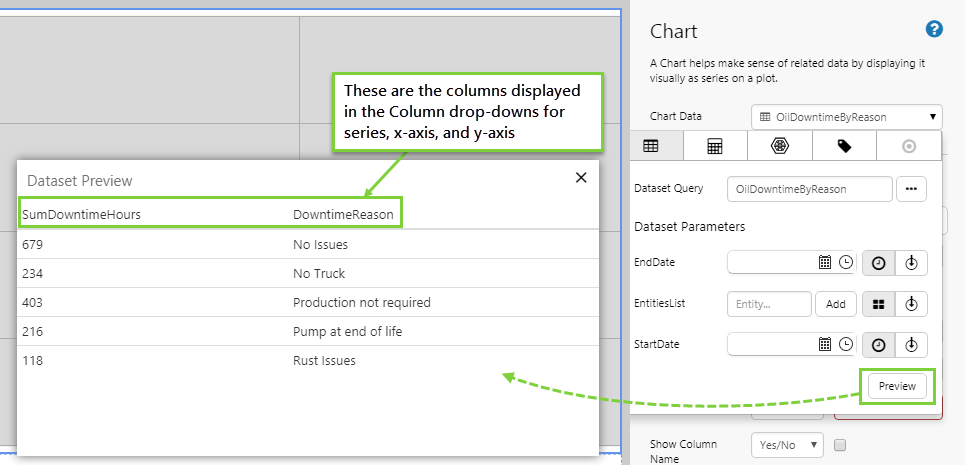This screenshot has height=465, width=965.
Task: Click the EntitiesList entity input field
Action: click(769, 304)
